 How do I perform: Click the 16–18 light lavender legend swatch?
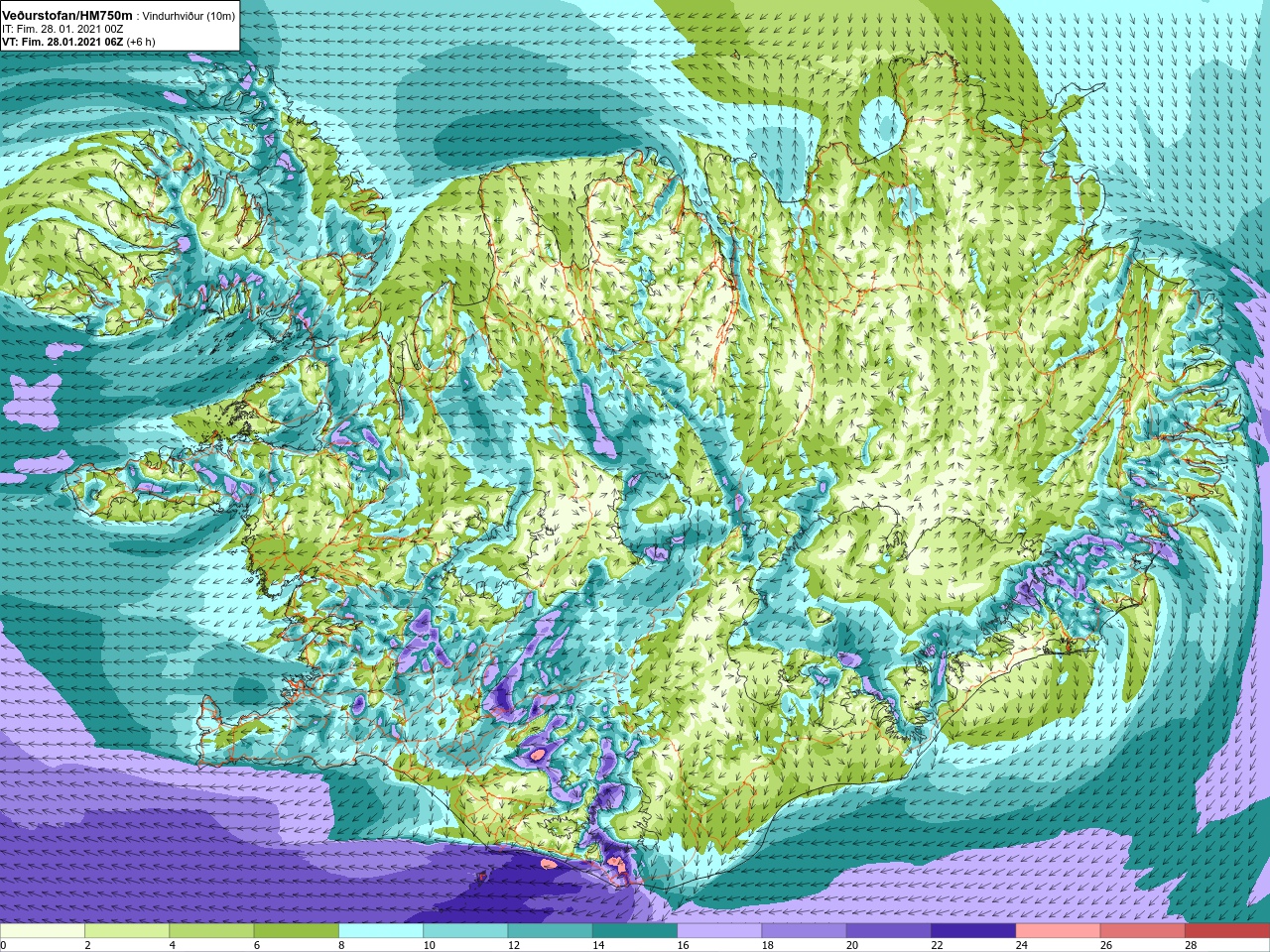click(719, 931)
